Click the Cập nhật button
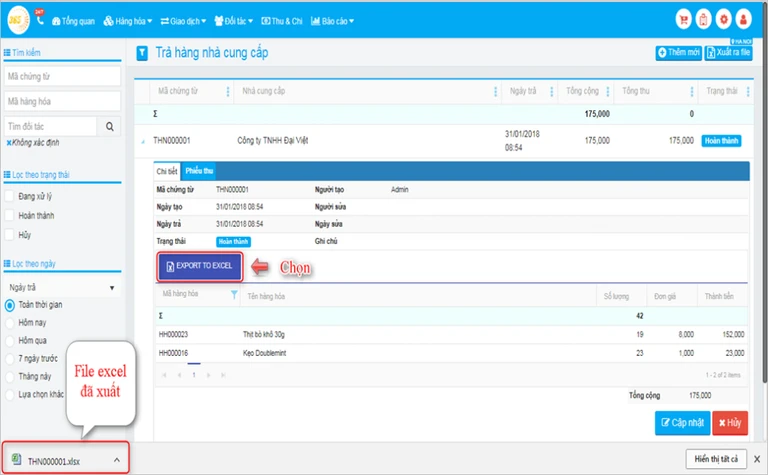Image resolution: width=768 pixels, height=475 pixels. click(682, 423)
